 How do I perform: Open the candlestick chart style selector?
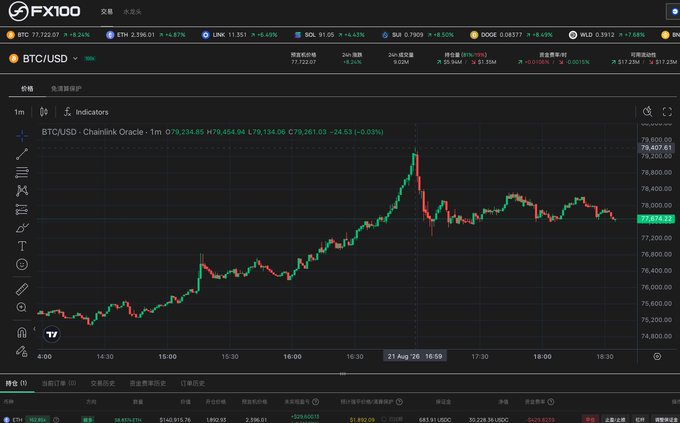pos(44,112)
